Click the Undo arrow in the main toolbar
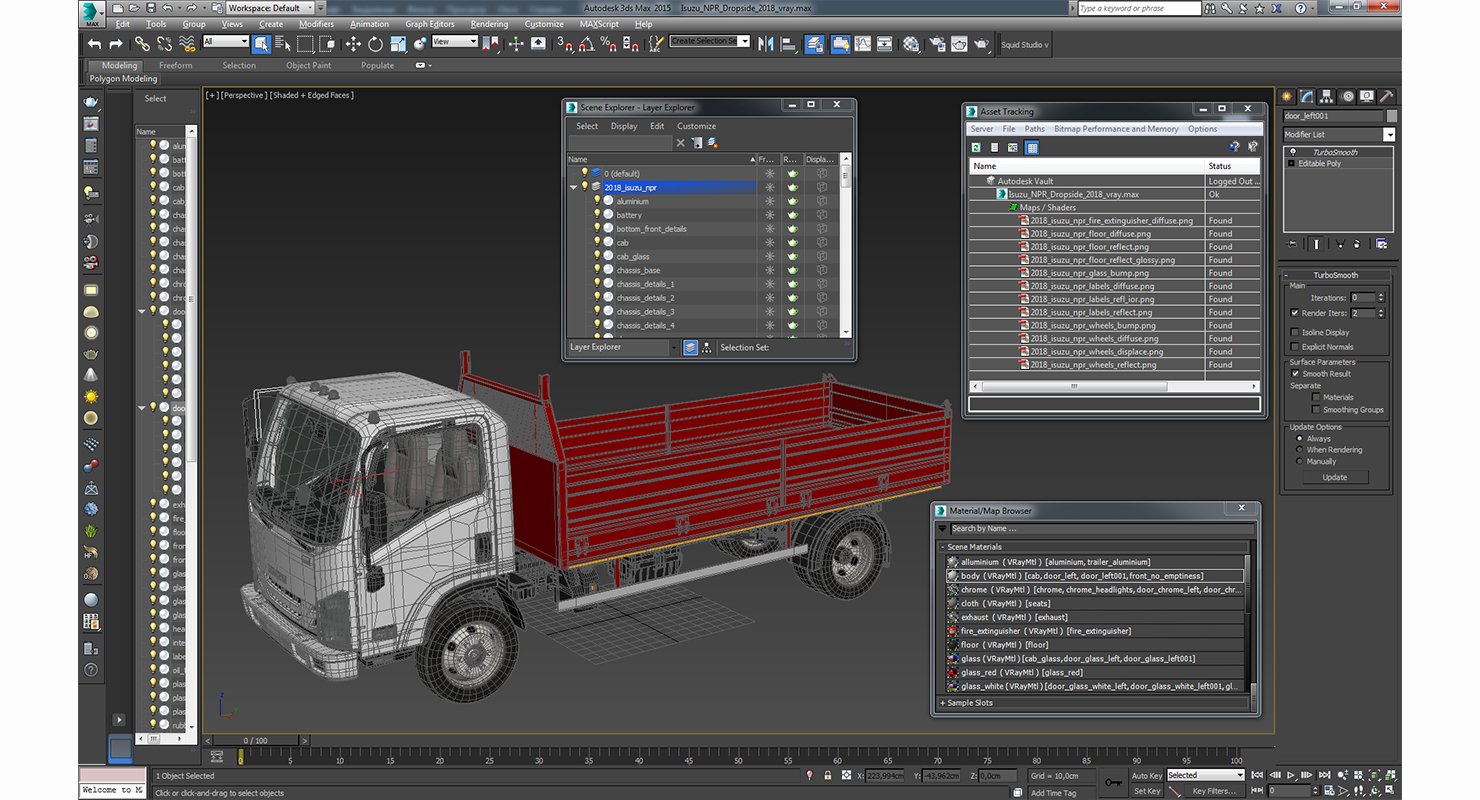Viewport: 1480px width, 800px height. [94, 44]
